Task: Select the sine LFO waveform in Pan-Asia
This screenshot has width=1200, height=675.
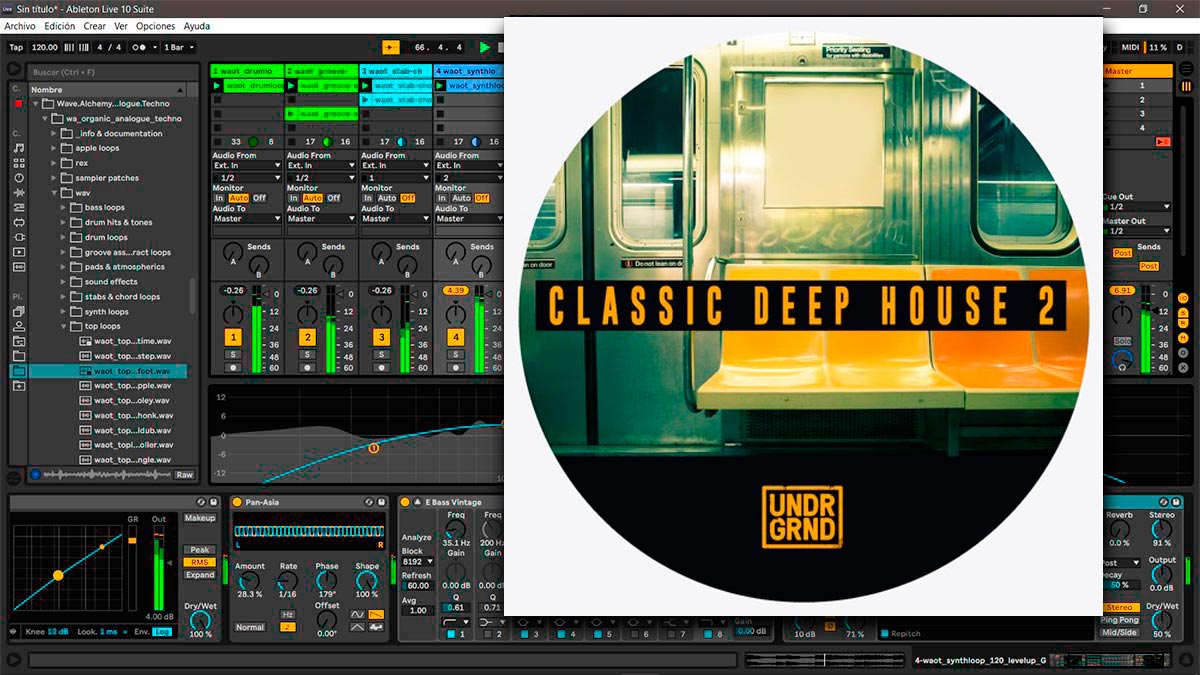Action: [x=358, y=613]
